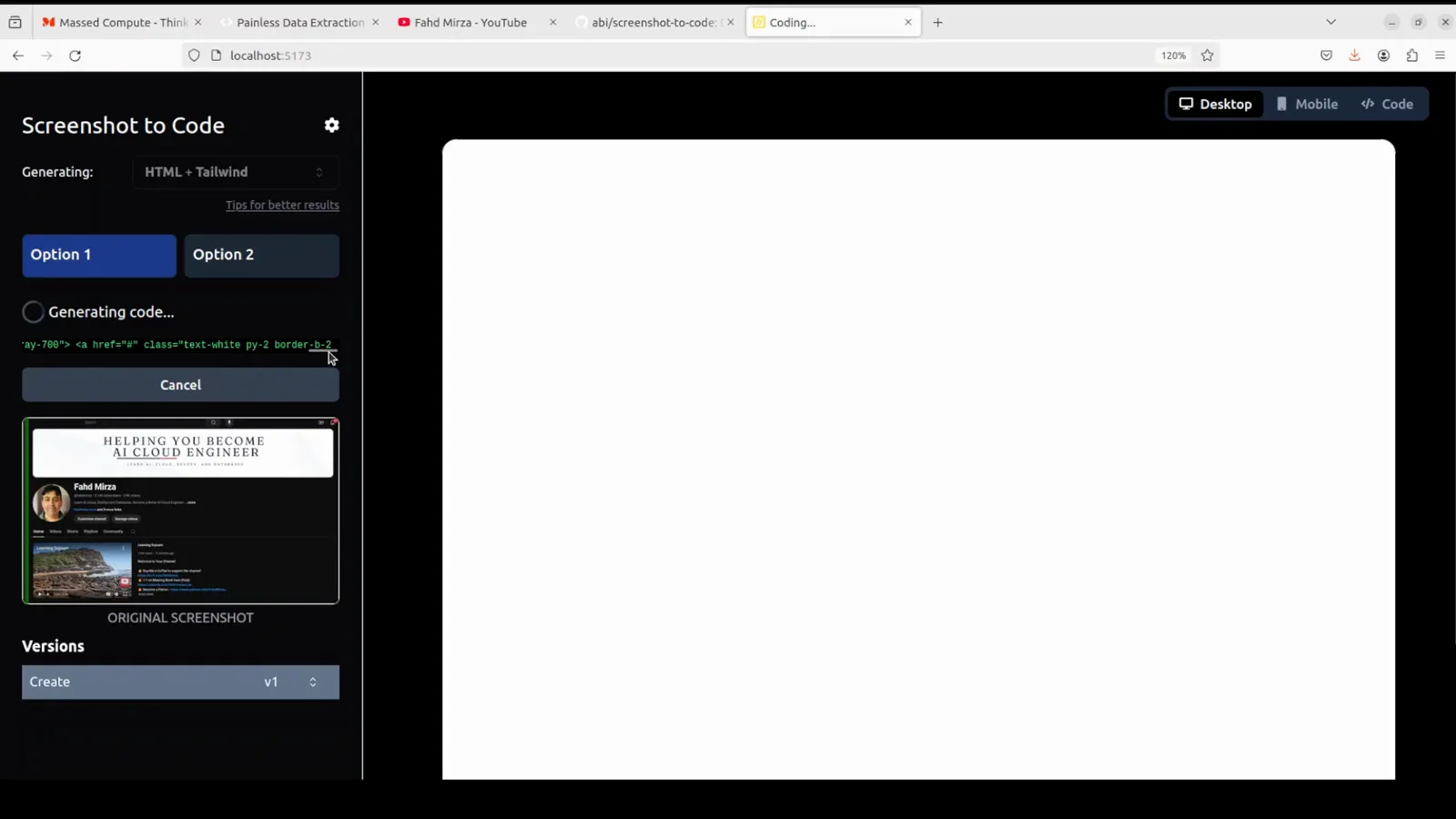The height and width of the screenshot is (819, 1456).
Task: Click the 120% zoom level indicator
Action: tap(1173, 56)
